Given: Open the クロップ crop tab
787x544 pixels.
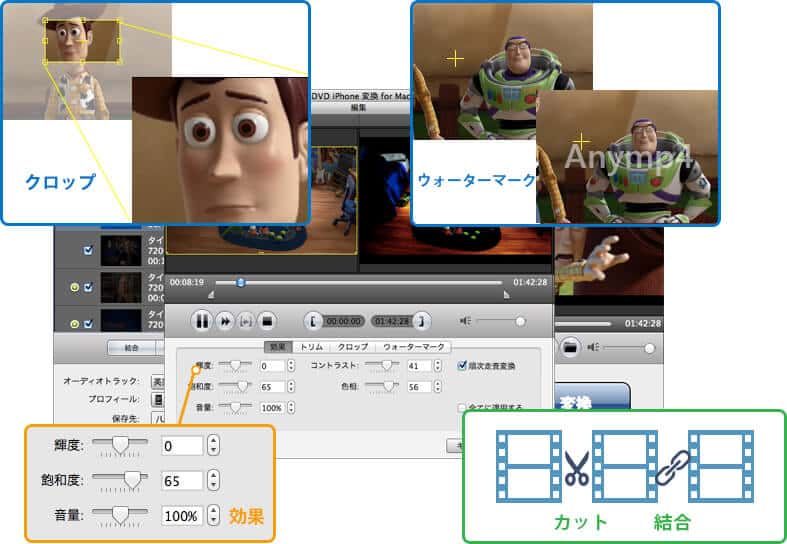Looking at the screenshot, I should (x=352, y=347).
